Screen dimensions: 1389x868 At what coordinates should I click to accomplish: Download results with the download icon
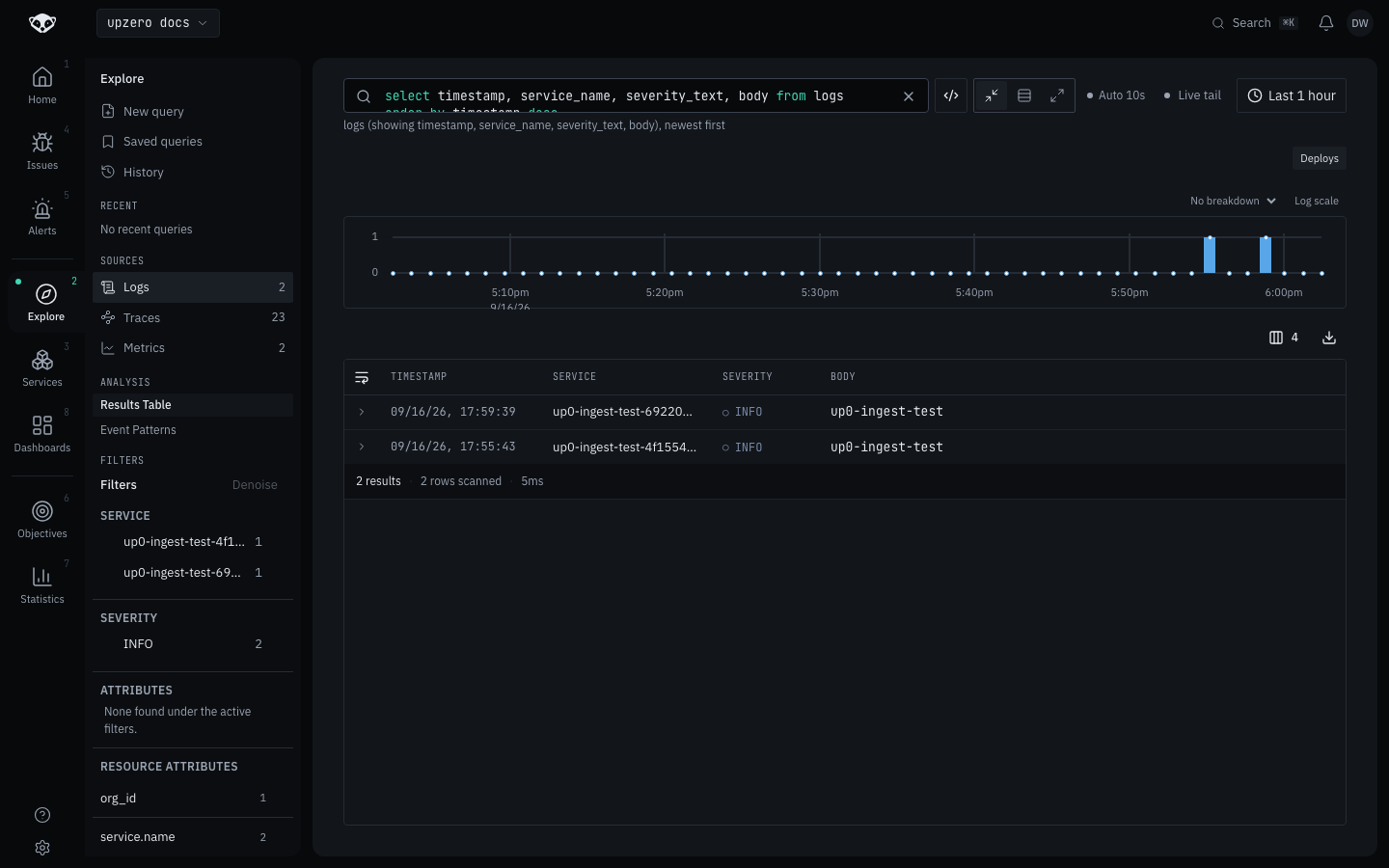tap(1329, 338)
